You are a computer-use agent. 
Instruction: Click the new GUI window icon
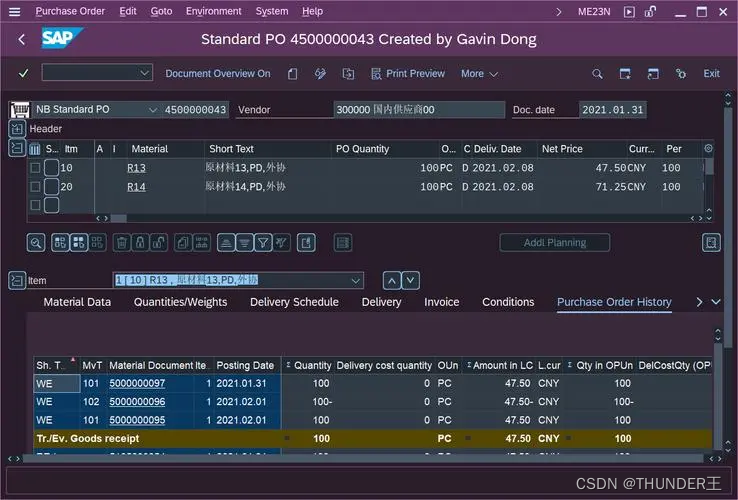pyautogui.click(x=625, y=74)
